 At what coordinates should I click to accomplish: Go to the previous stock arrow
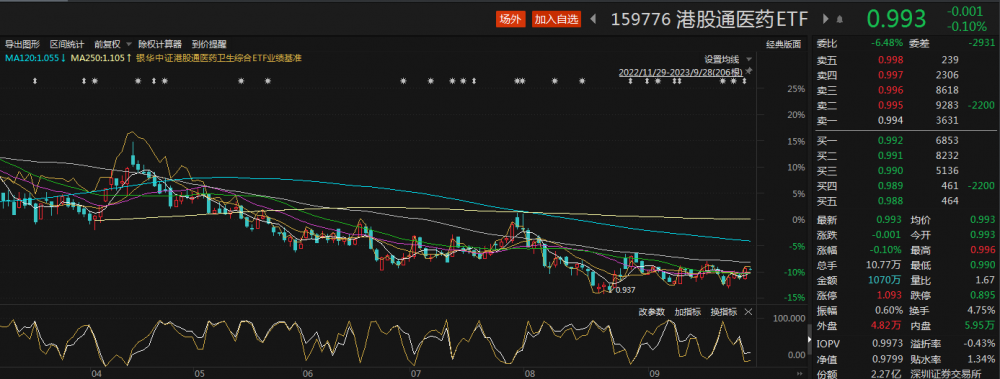(593, 19)
